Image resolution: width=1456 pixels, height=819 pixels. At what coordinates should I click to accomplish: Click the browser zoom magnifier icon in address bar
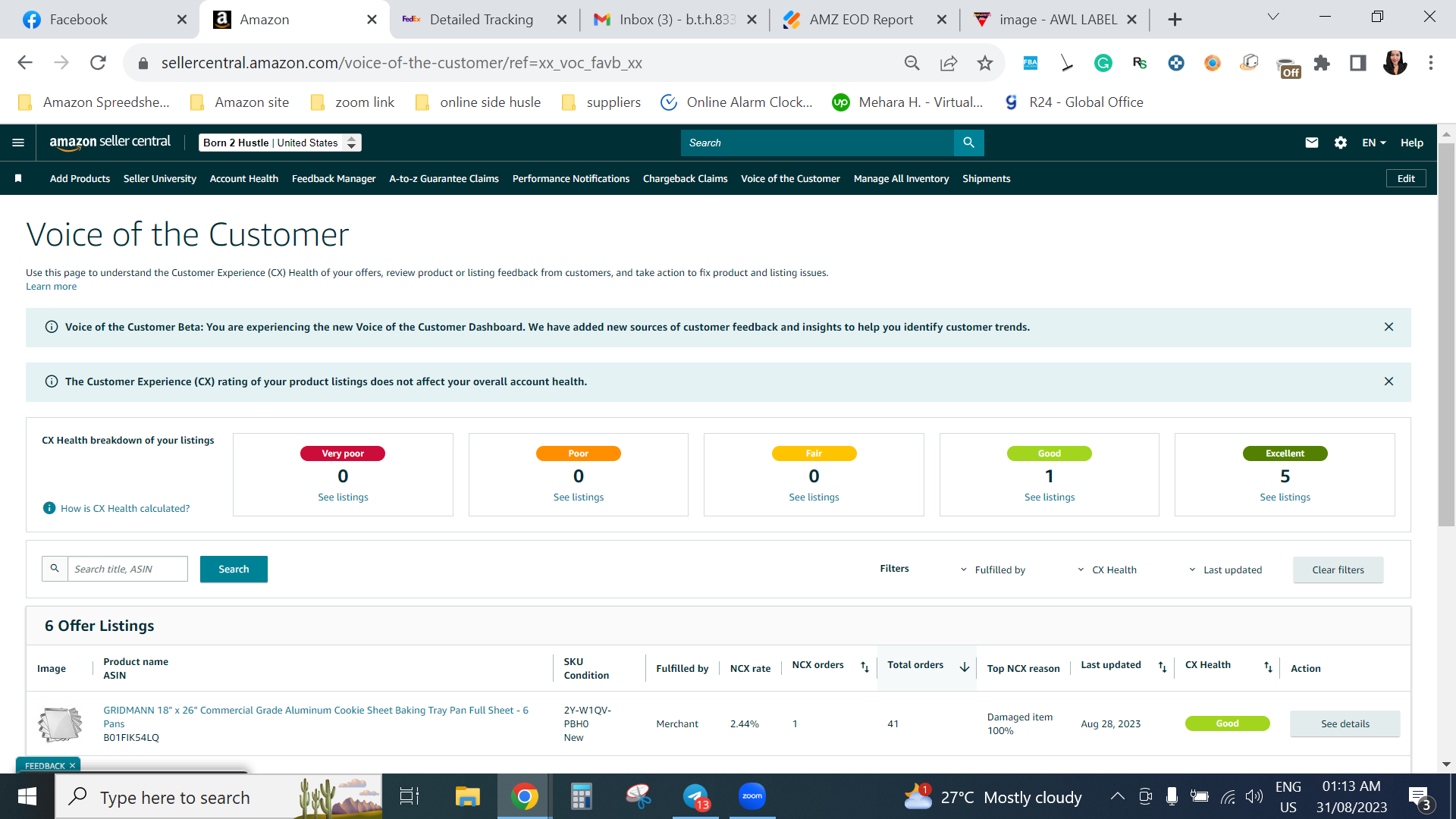click(912, 63)
